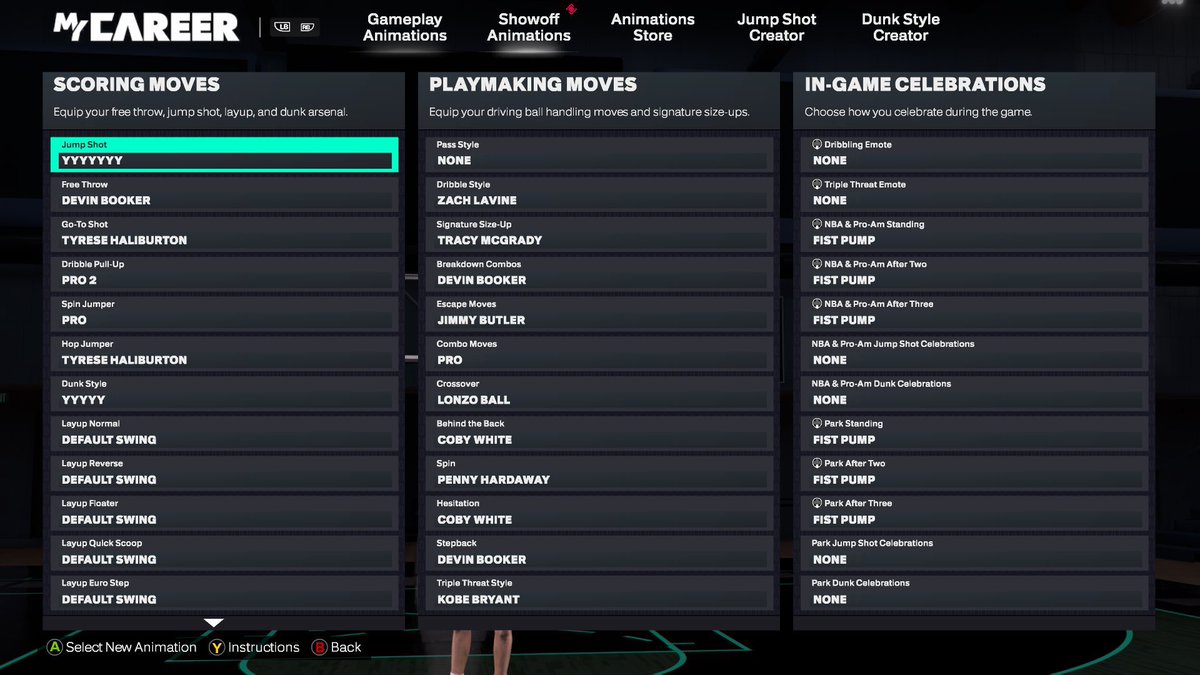Select the Dunk Style YYYYY slot
The height and width of the screenshot is (675, 1200).
pos(224,394)
